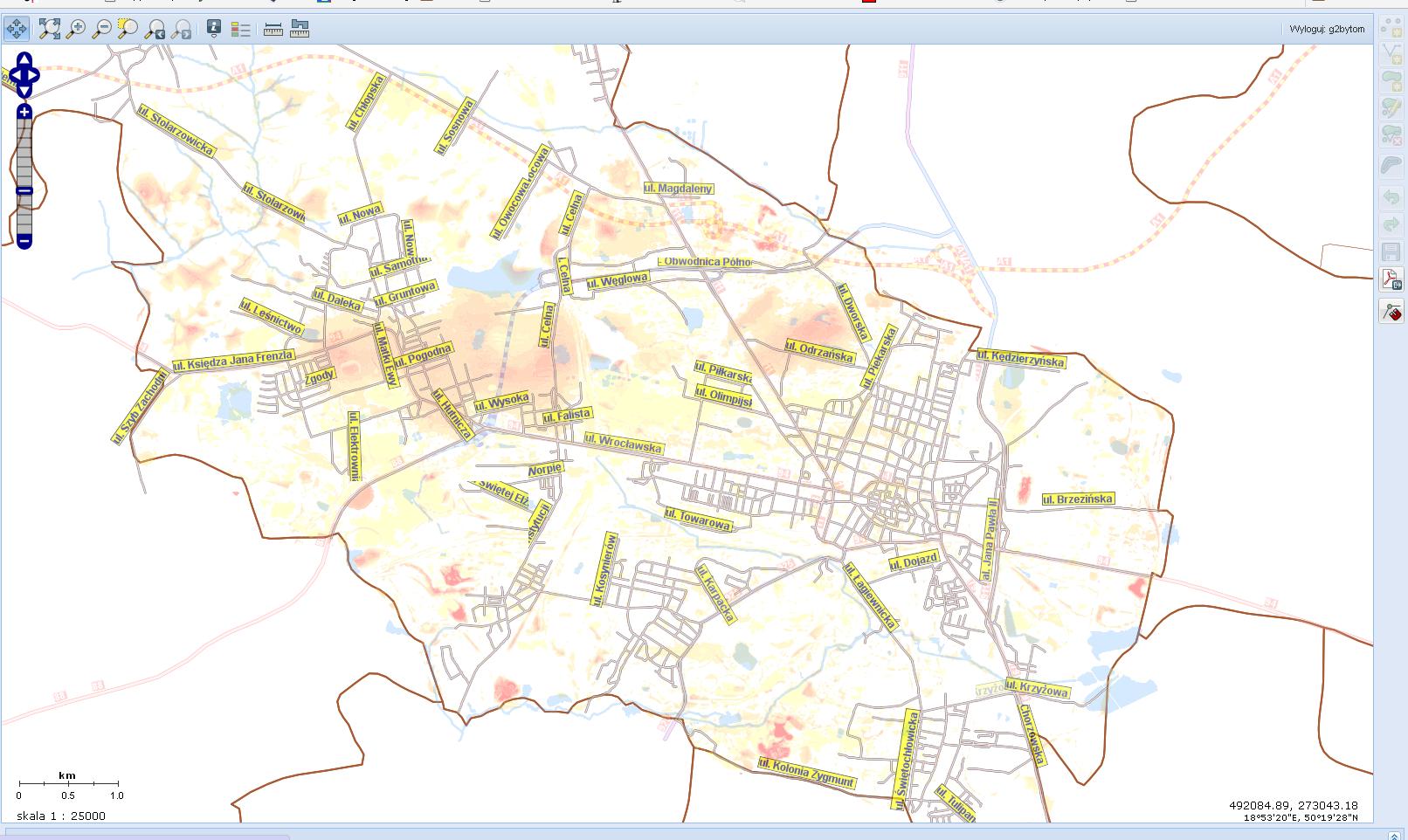1408x840 pixels.
Task: Select the zoom to rectangle tool
Action: point(128,29)
